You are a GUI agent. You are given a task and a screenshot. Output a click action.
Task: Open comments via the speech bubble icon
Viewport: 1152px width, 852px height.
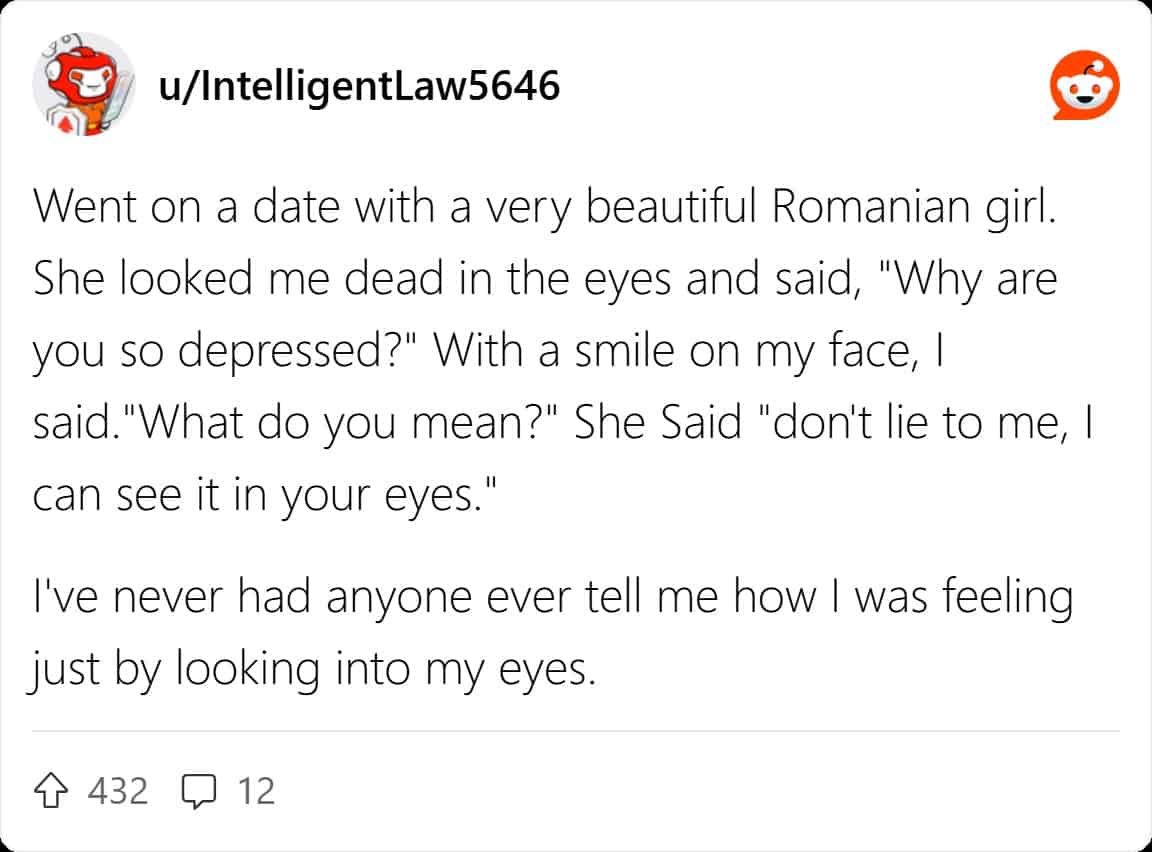[x=198, y=792]
